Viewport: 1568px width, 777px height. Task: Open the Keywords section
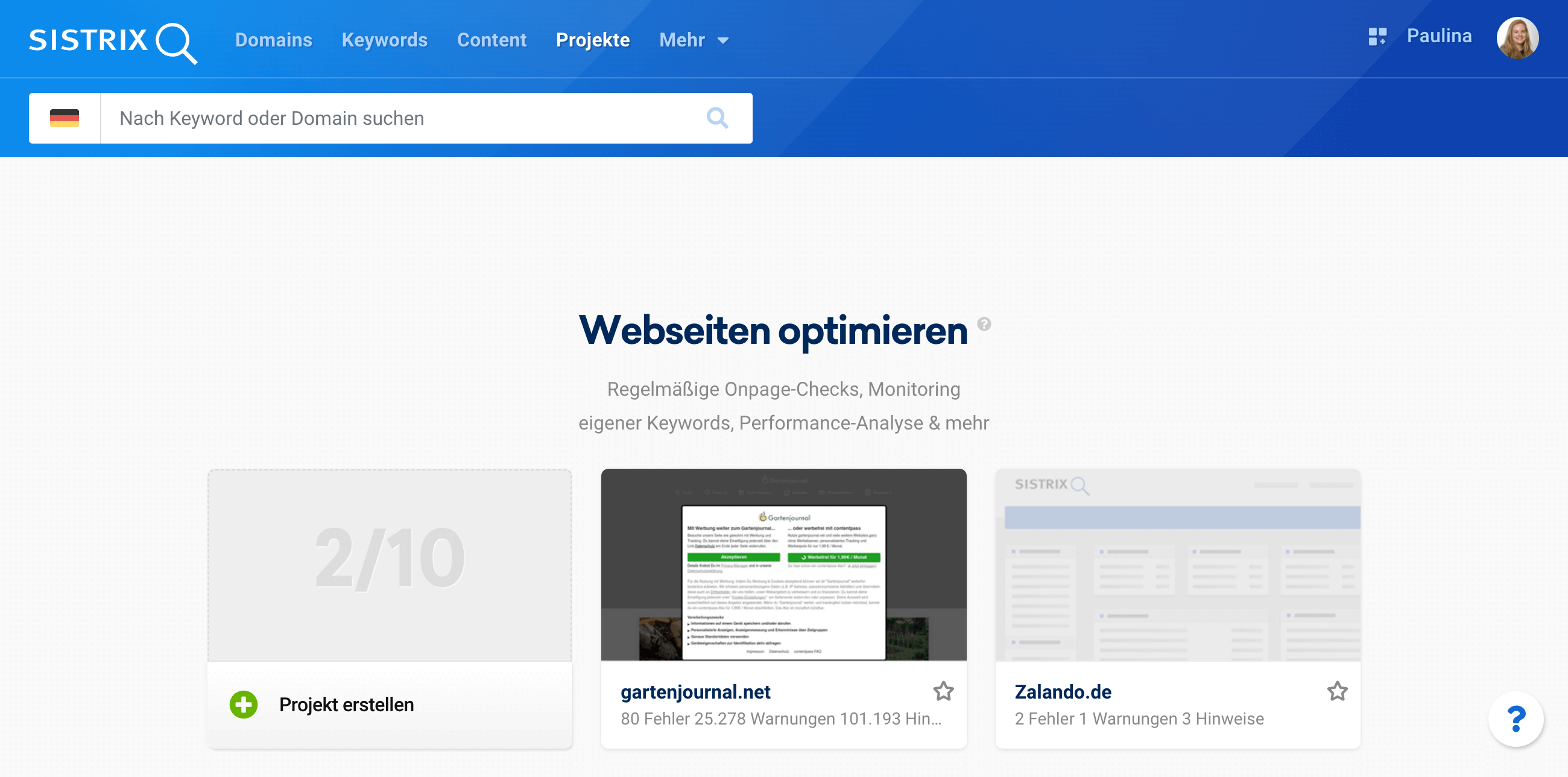[384, 40]
